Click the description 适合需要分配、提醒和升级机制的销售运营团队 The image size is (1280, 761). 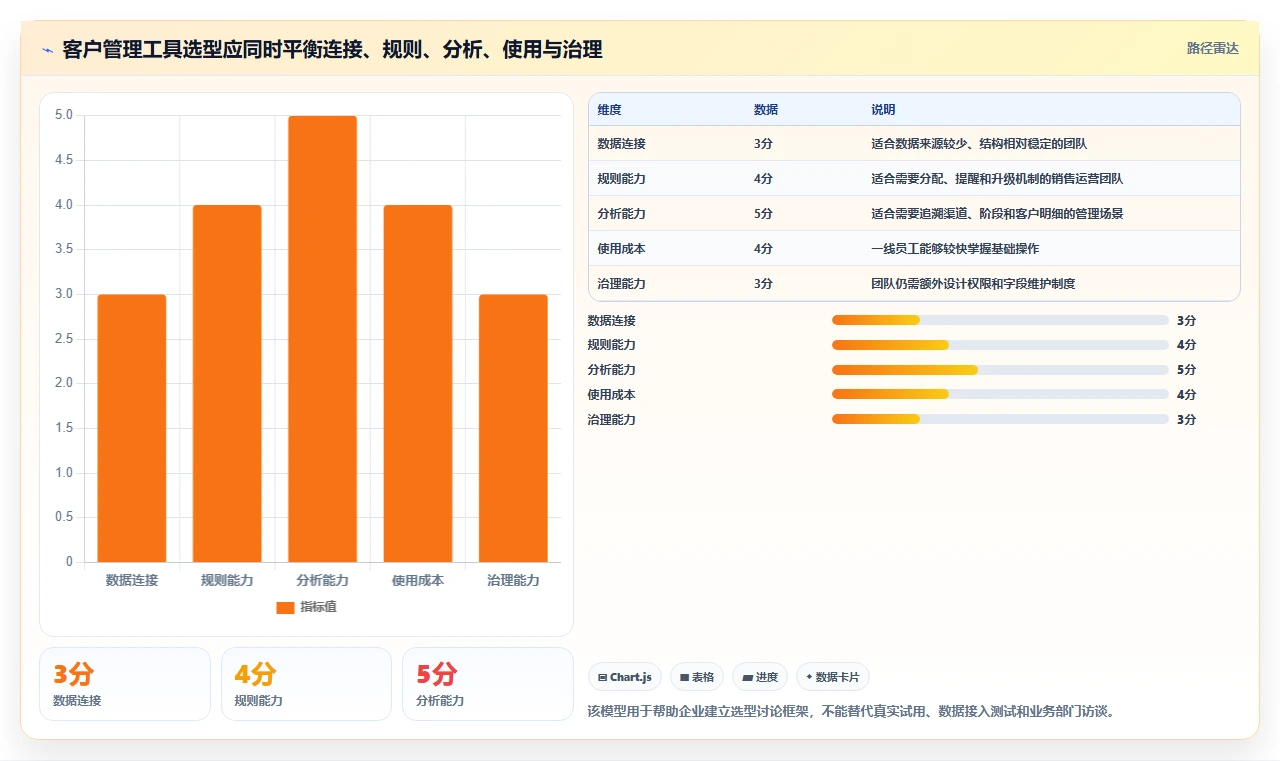pyautogui.click(x=997, y=179)
